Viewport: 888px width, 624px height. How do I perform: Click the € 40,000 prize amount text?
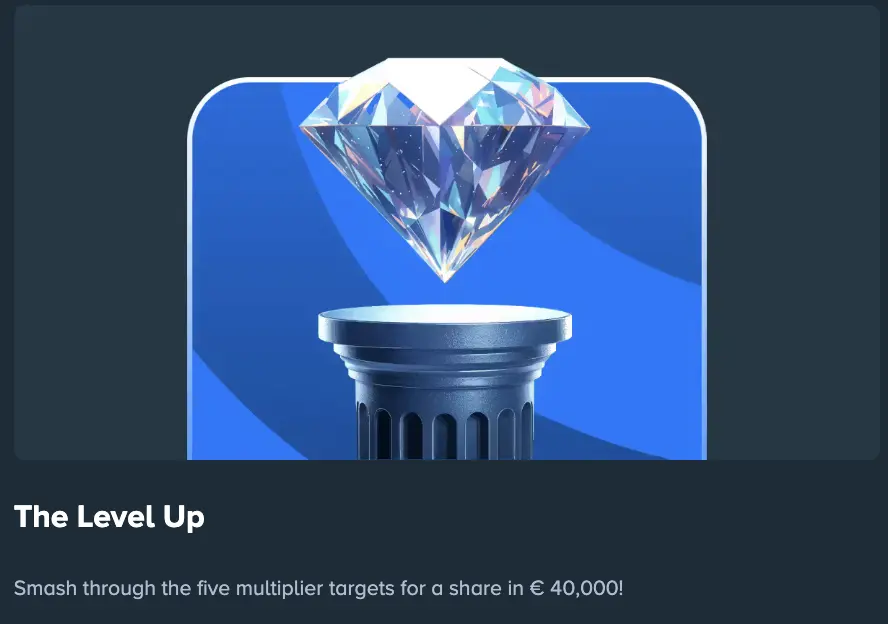[x=576, y=588]
